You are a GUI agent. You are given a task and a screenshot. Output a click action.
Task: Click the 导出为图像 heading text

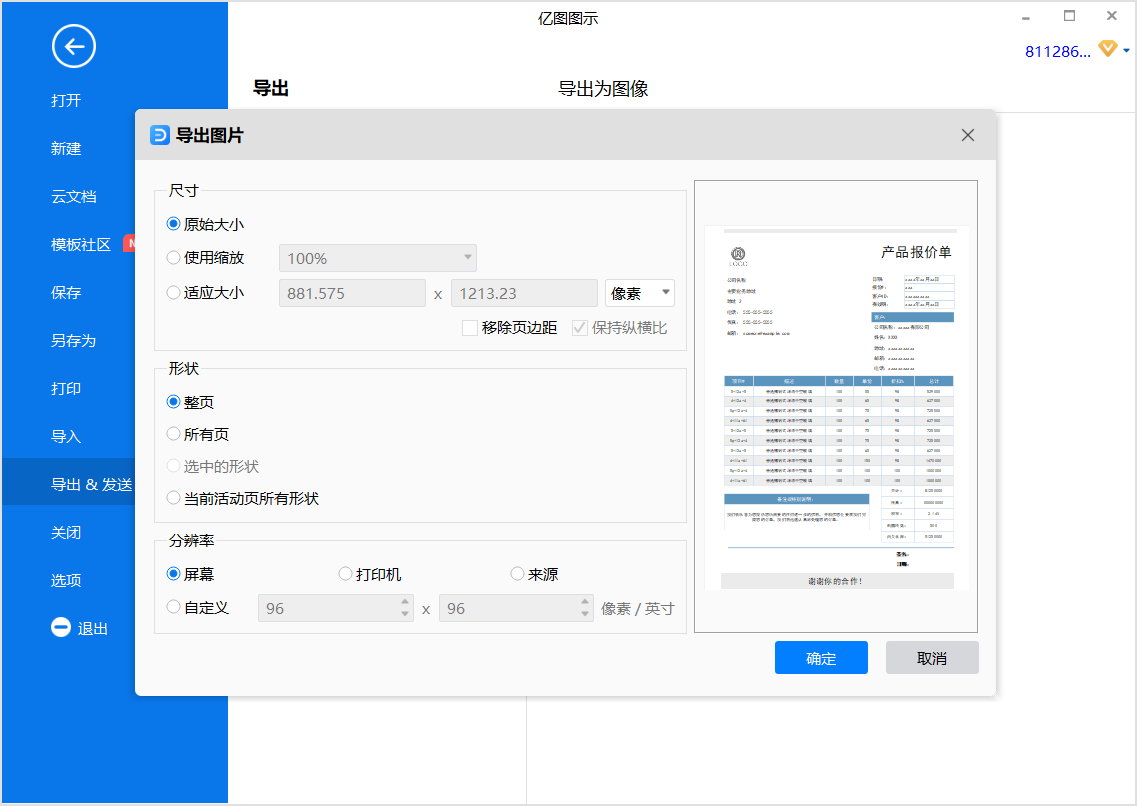(603, 89)
